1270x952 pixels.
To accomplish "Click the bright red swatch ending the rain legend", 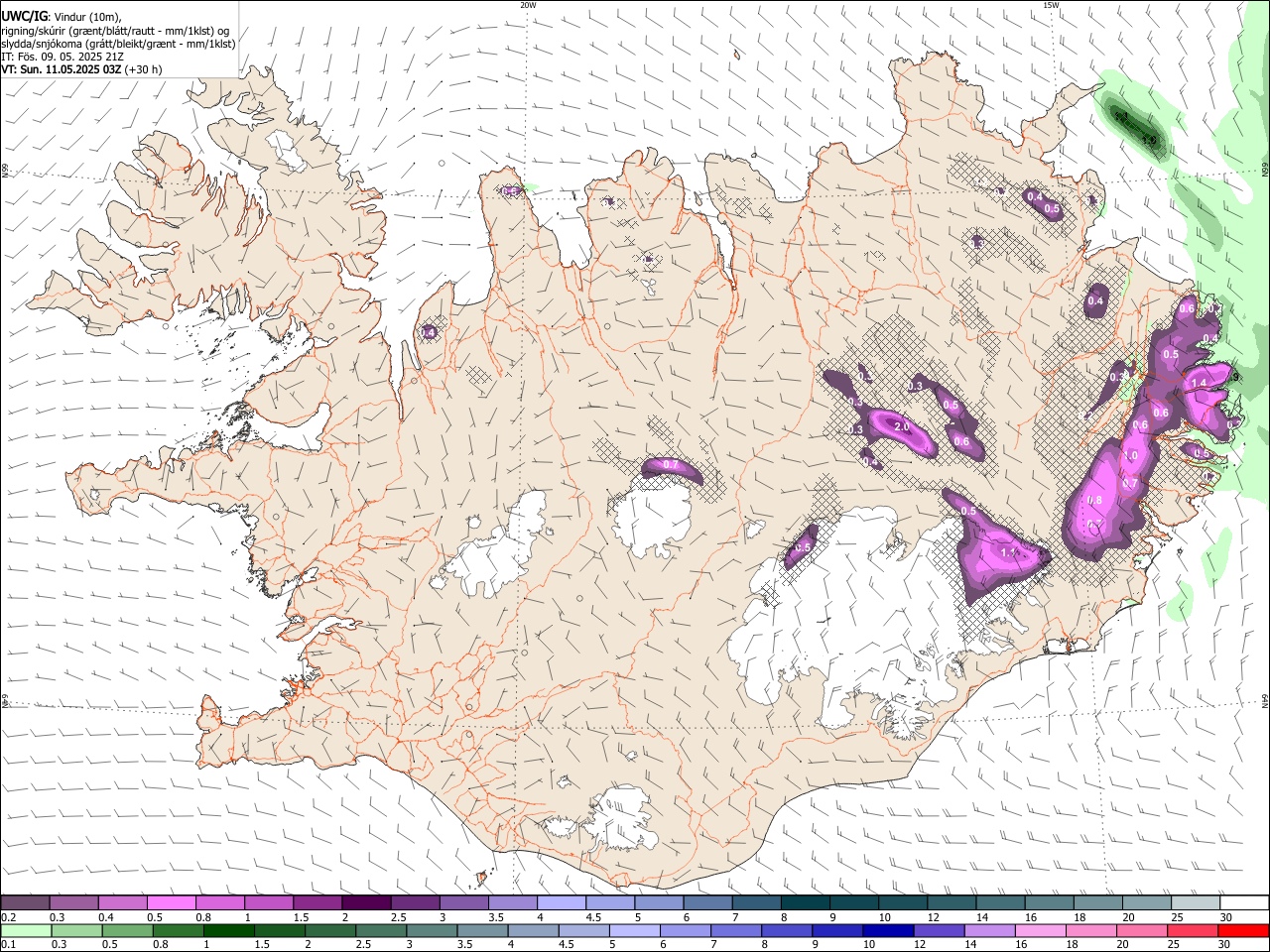I will point(1243,931).
